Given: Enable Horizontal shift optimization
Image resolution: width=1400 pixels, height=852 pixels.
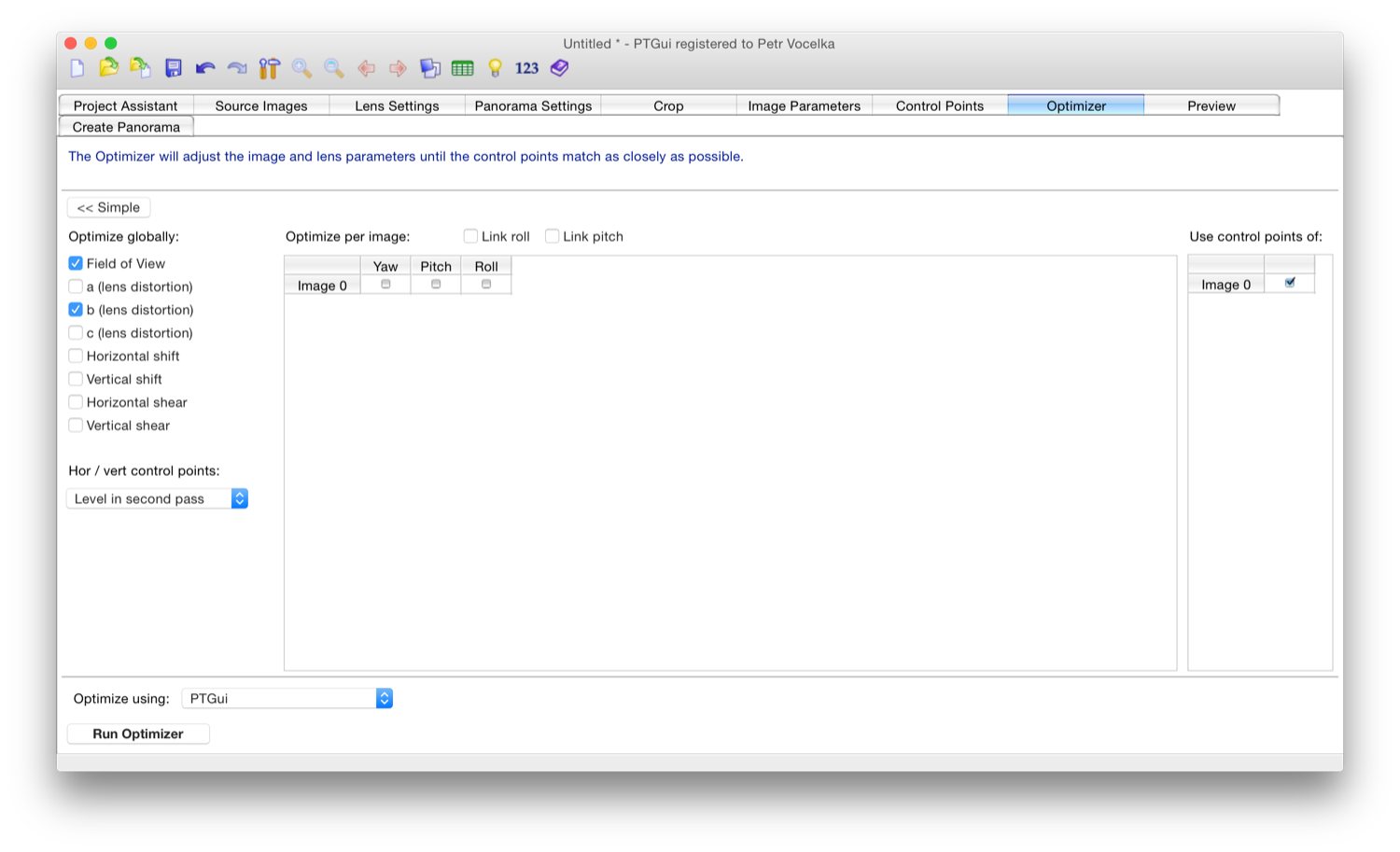Looking at the screenshot, I should coord(76,356).
